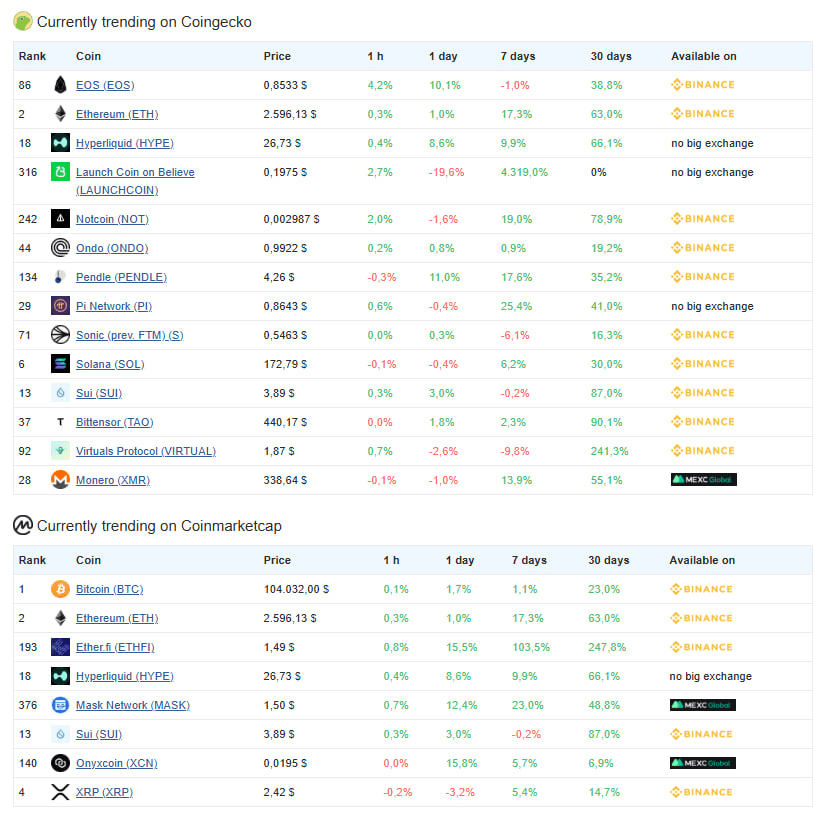The image size is (829, 820).
Task: Open Pi Network (PI) coin page
Action: [x=114, y=306]
